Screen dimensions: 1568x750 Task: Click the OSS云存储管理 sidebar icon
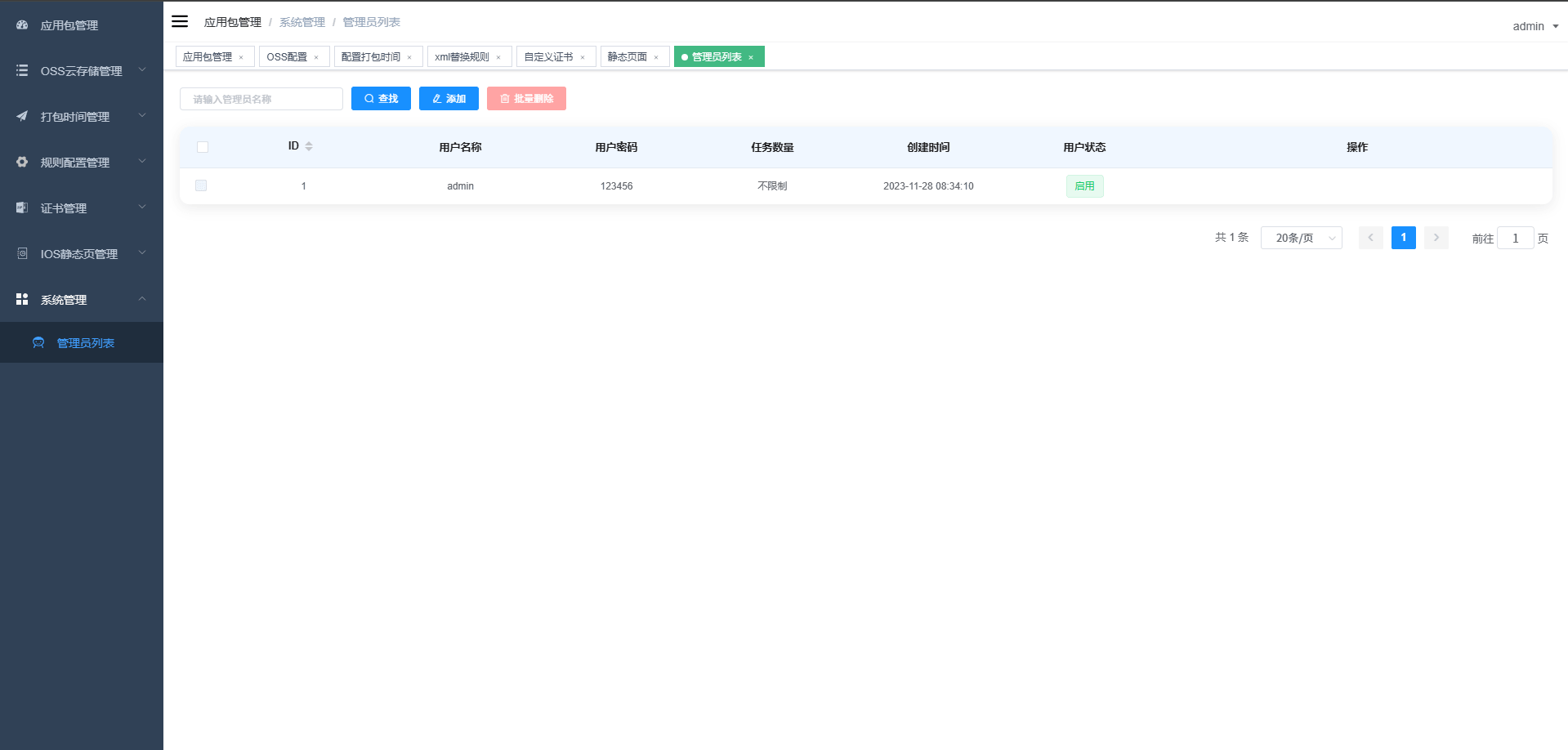click(x=21, y=70)
